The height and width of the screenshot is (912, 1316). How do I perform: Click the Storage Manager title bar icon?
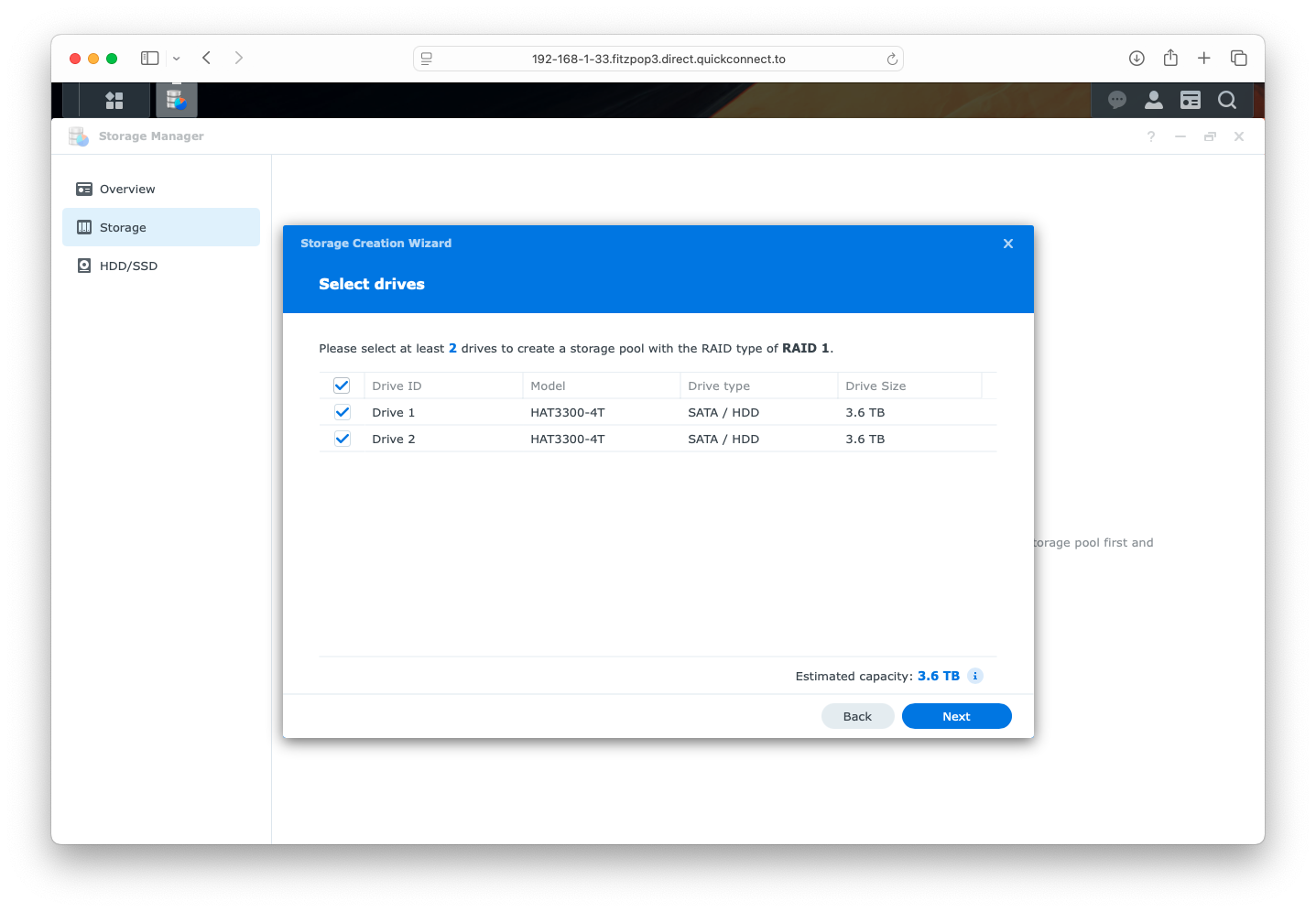(79, 136)
